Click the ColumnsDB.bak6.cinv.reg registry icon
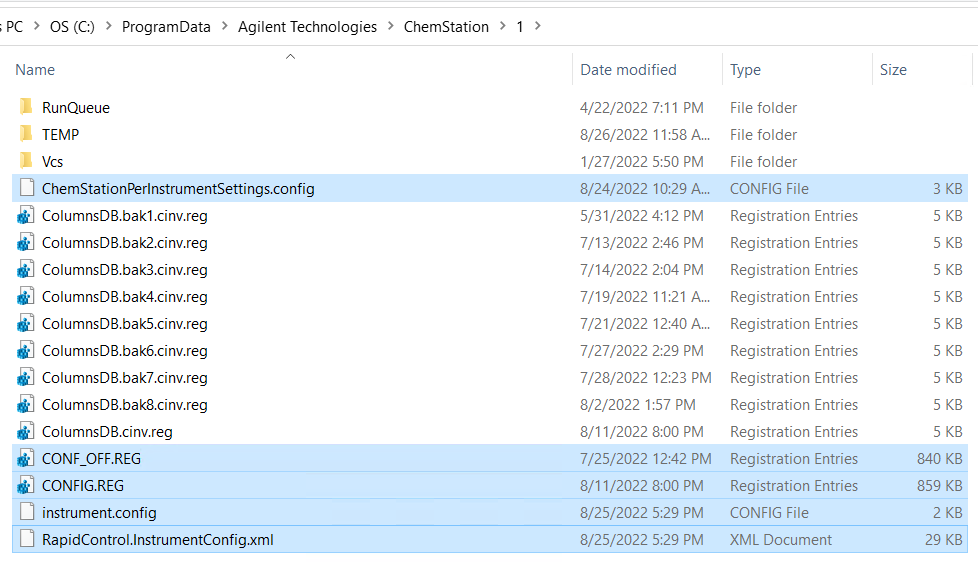This screenshot has height=562, width=978. click(25, 351)
